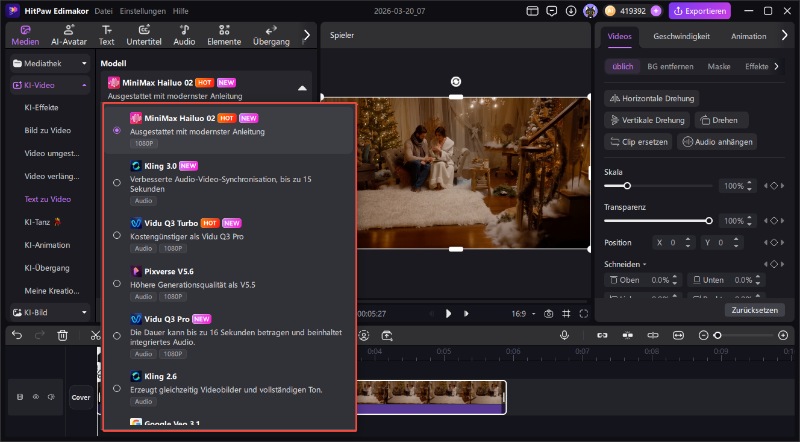Select the Kling 3.0 model radio button

118,182
